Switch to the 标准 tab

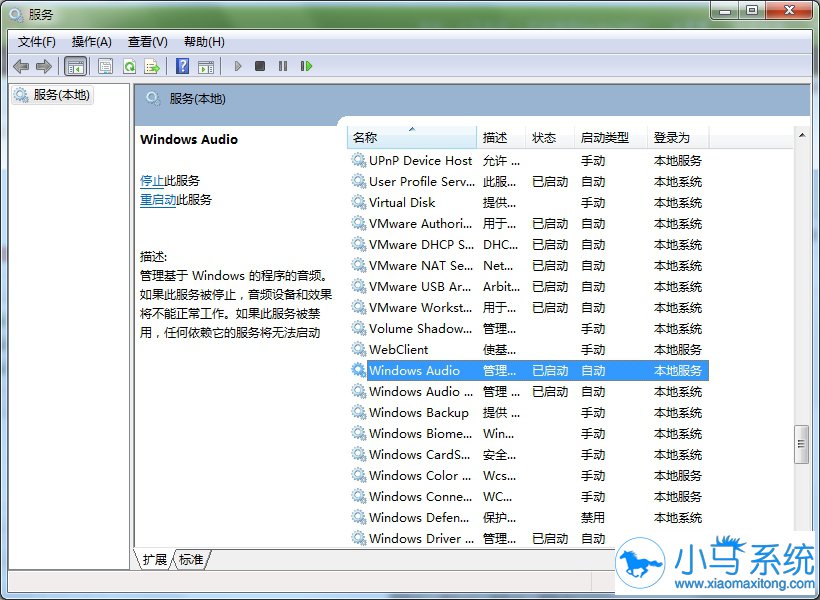(x=191, y=560)
